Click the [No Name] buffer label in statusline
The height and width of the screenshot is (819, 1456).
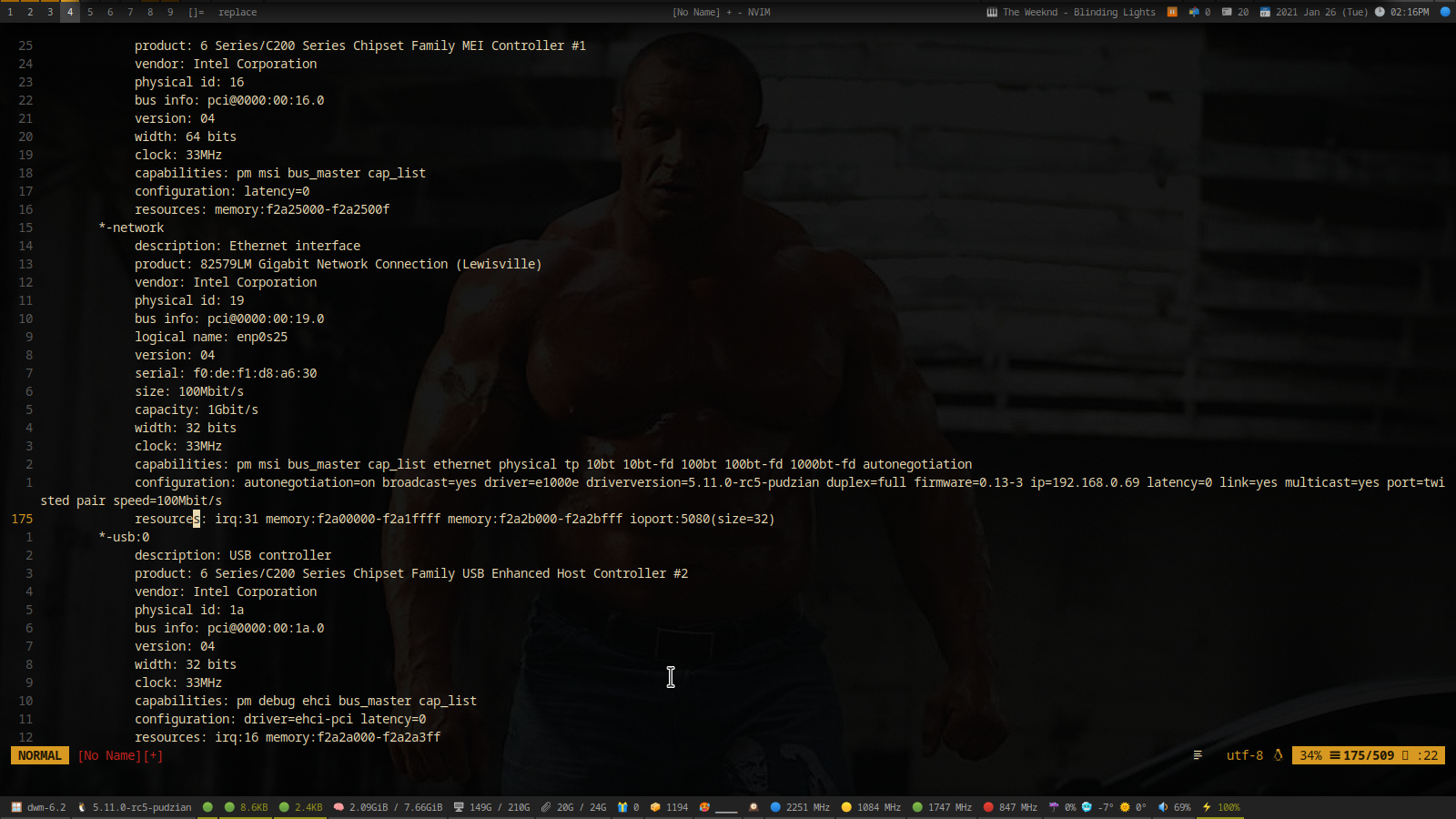[109, 755]
